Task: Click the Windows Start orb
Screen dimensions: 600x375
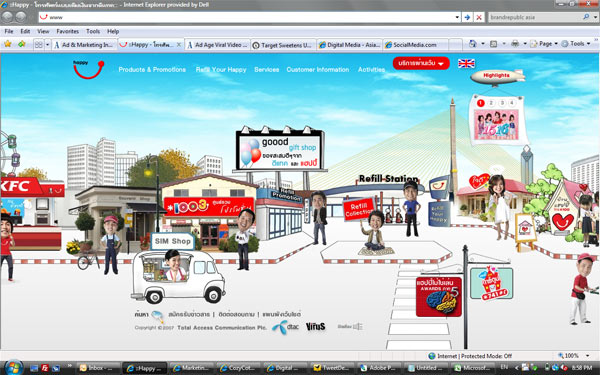Action: coord(13,367)
